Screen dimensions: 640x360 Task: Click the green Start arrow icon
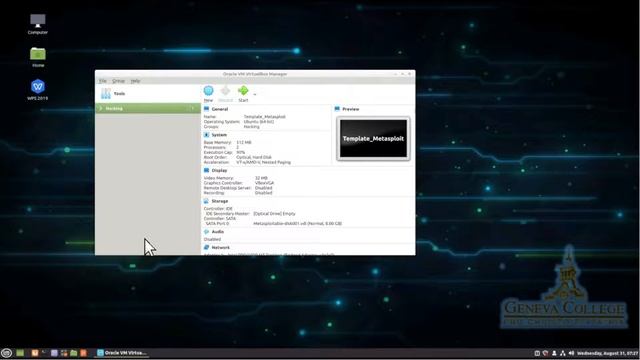click(x=243, y=90)
